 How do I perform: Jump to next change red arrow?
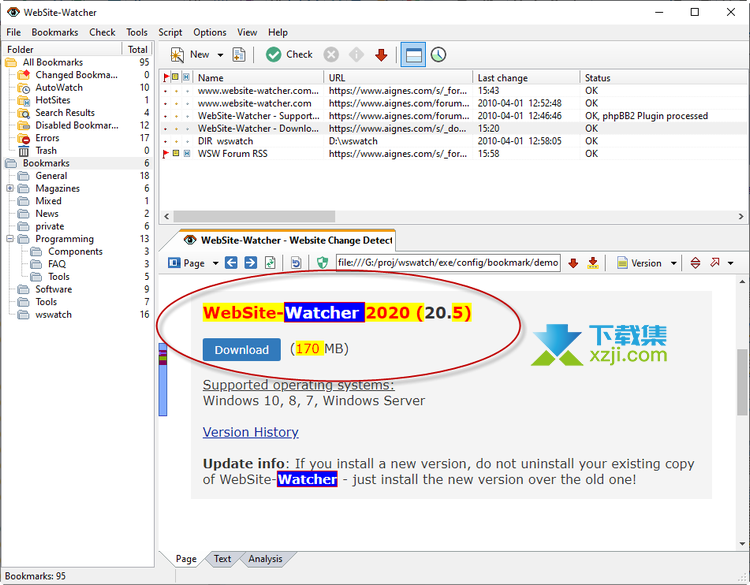pyautogui.click(x=573, y=263)
